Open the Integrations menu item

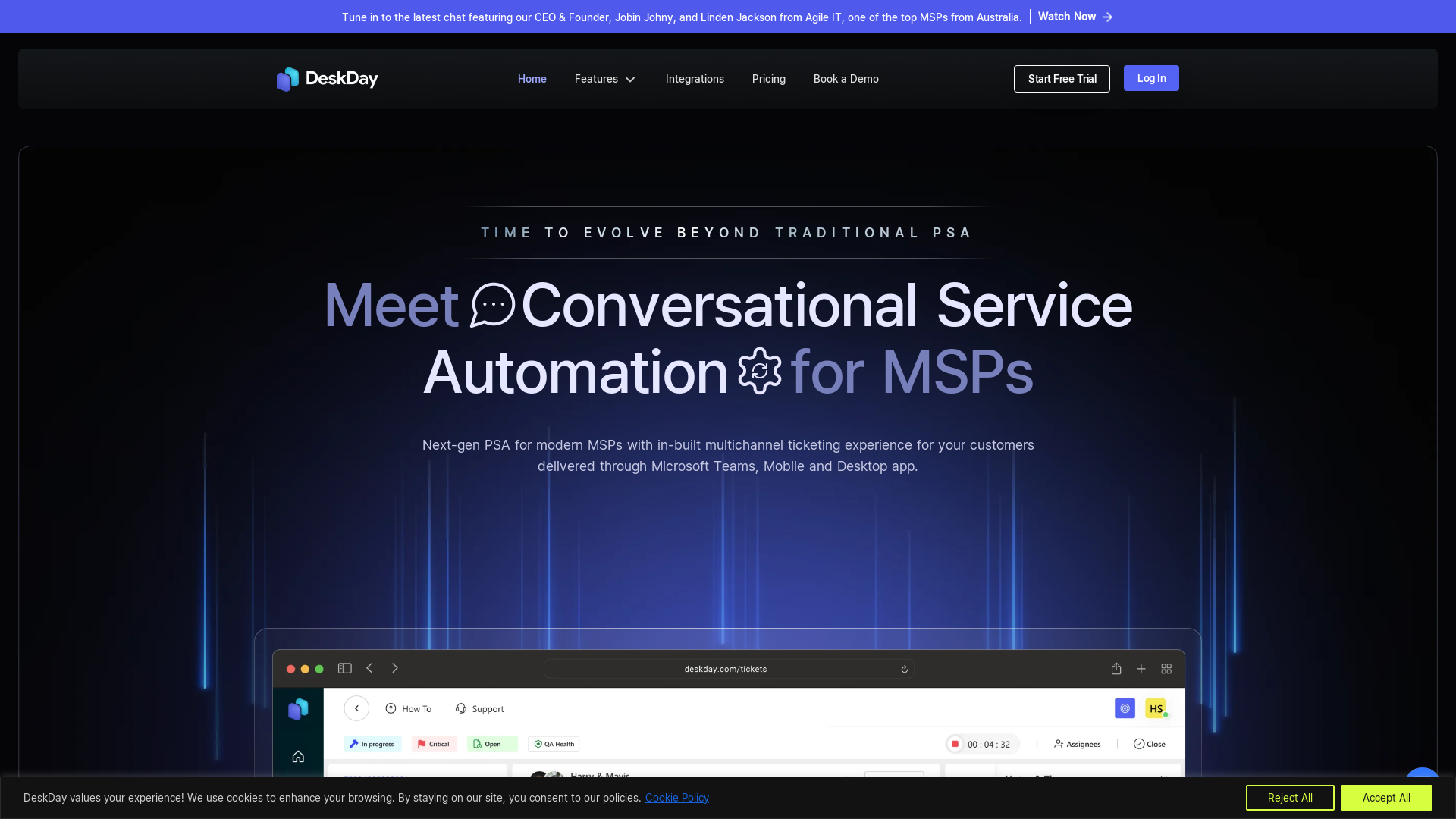pos(695,79)
